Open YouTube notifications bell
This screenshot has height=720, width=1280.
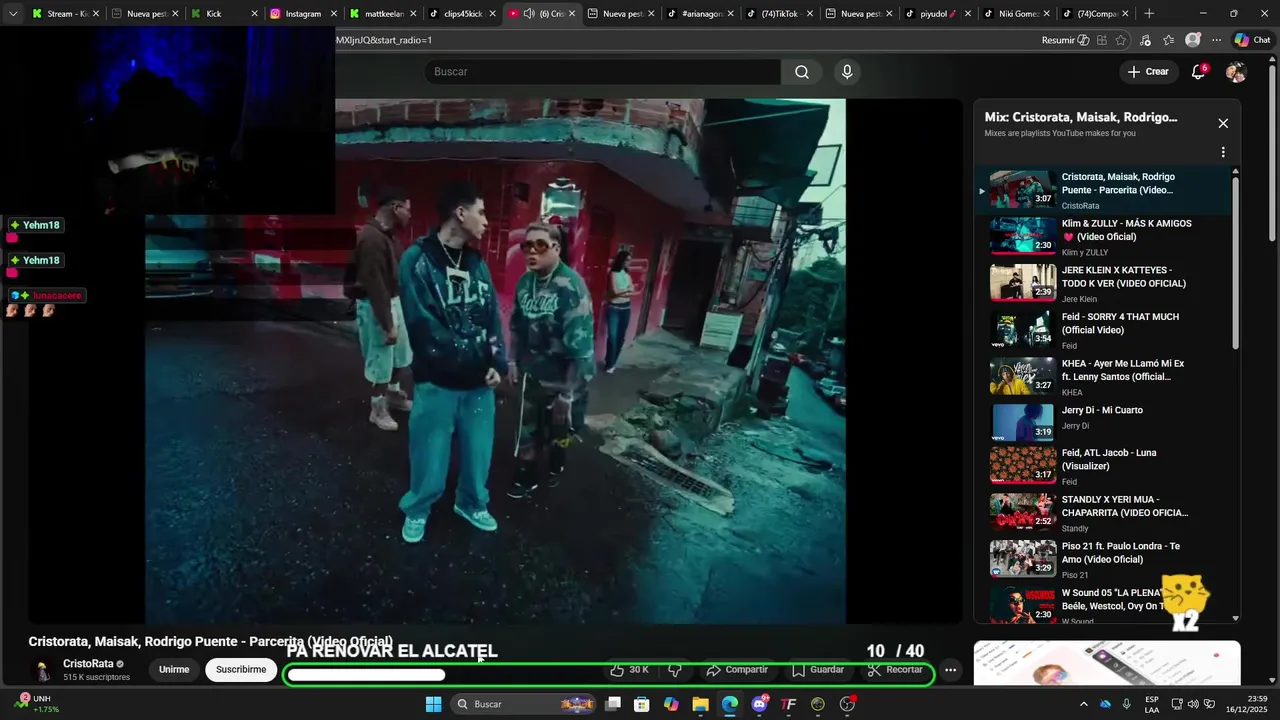click(x=1198, y=72)
